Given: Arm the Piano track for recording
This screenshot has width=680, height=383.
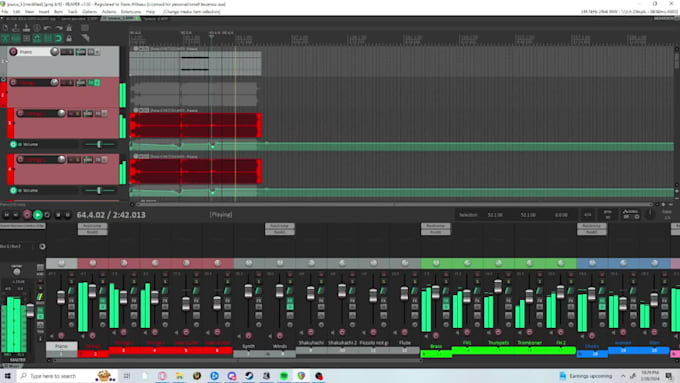Looking at the screenshot, I should click(13, 52).
